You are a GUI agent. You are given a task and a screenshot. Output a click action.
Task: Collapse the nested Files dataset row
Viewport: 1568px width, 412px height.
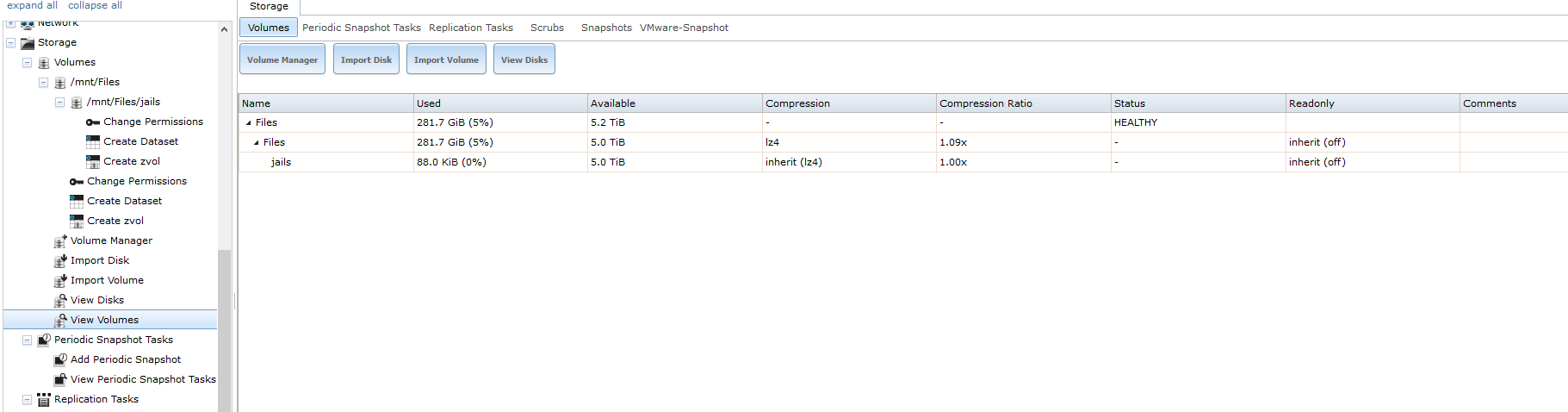click(x=257, y=142)
